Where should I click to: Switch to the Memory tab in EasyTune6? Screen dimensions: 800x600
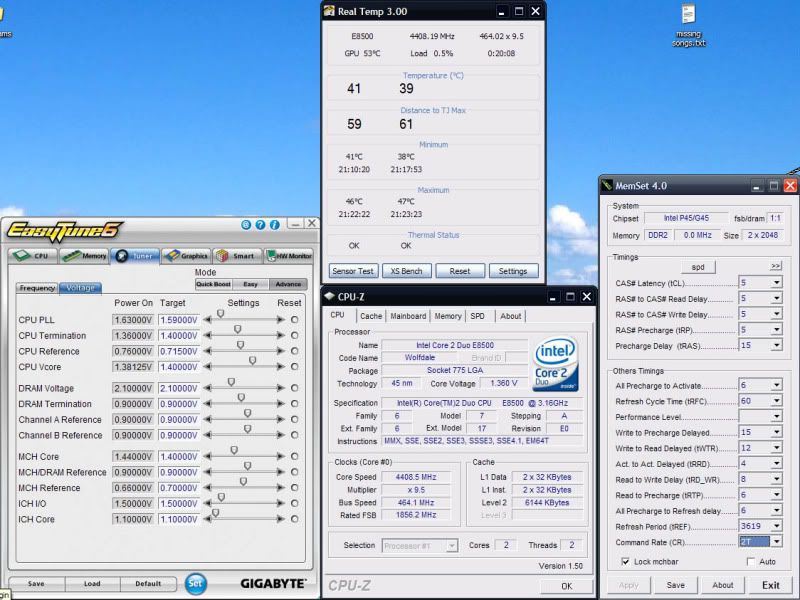coord(85,256)
